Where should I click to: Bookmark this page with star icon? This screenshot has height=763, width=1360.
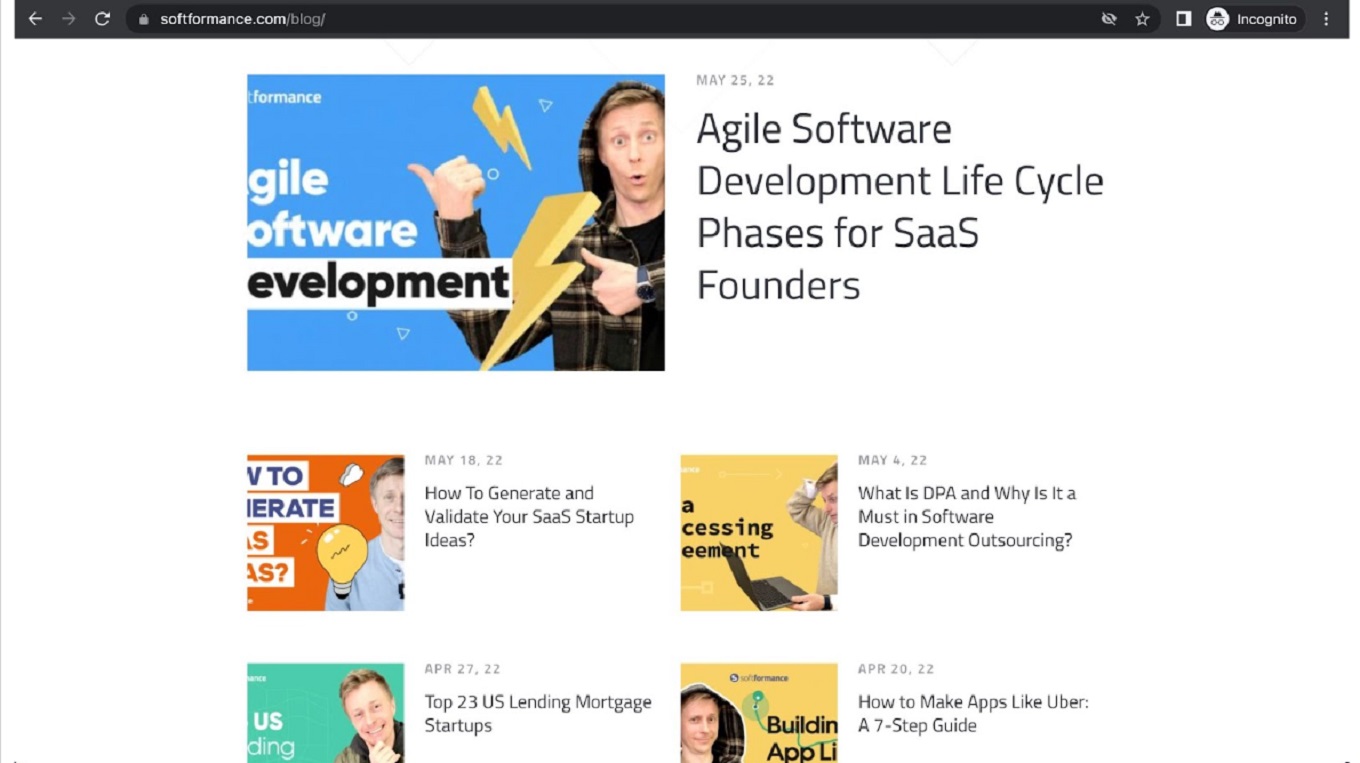(x=1142, y=19)
